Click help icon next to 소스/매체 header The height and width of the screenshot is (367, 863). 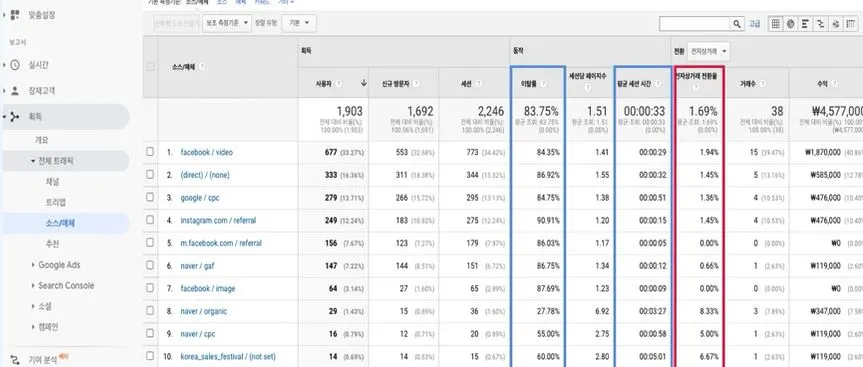coord(202,67)
